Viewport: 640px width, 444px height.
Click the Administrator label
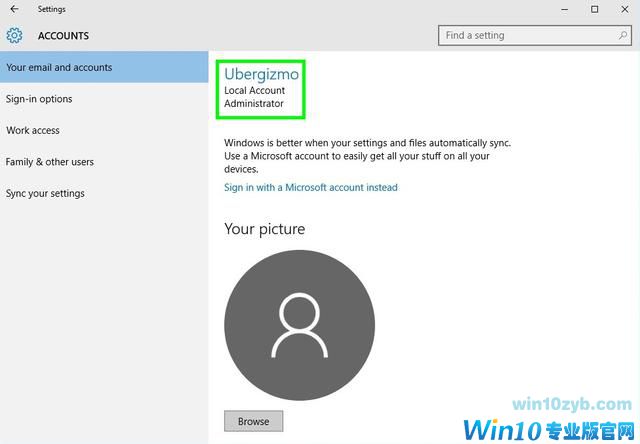click(x=253, y=103)
